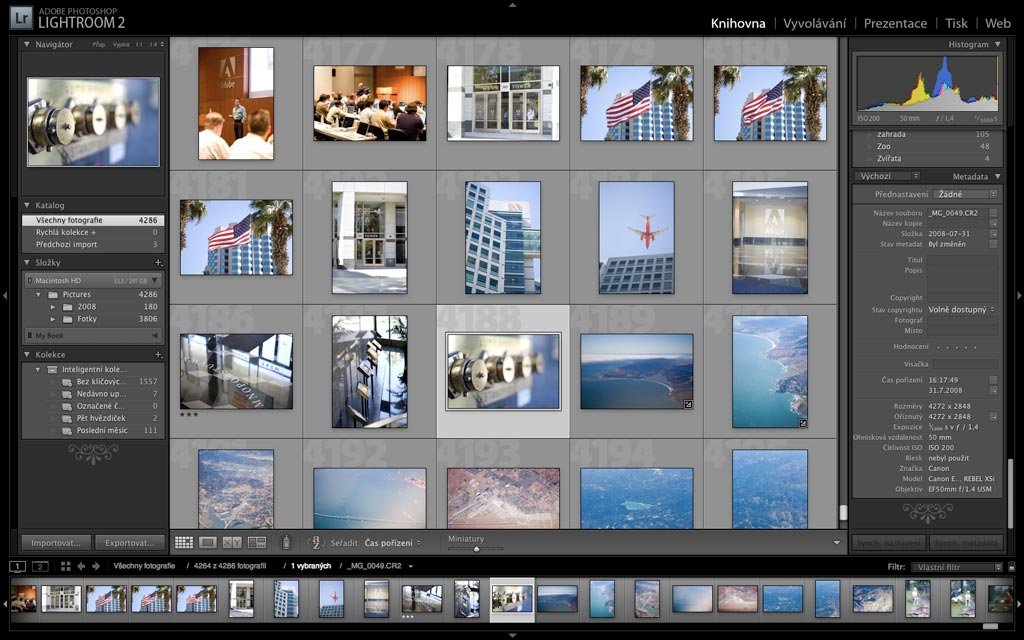Viewport: 1024px width, 640px height.
Task: Enable second monitor display 2 button
Action: 40,566
